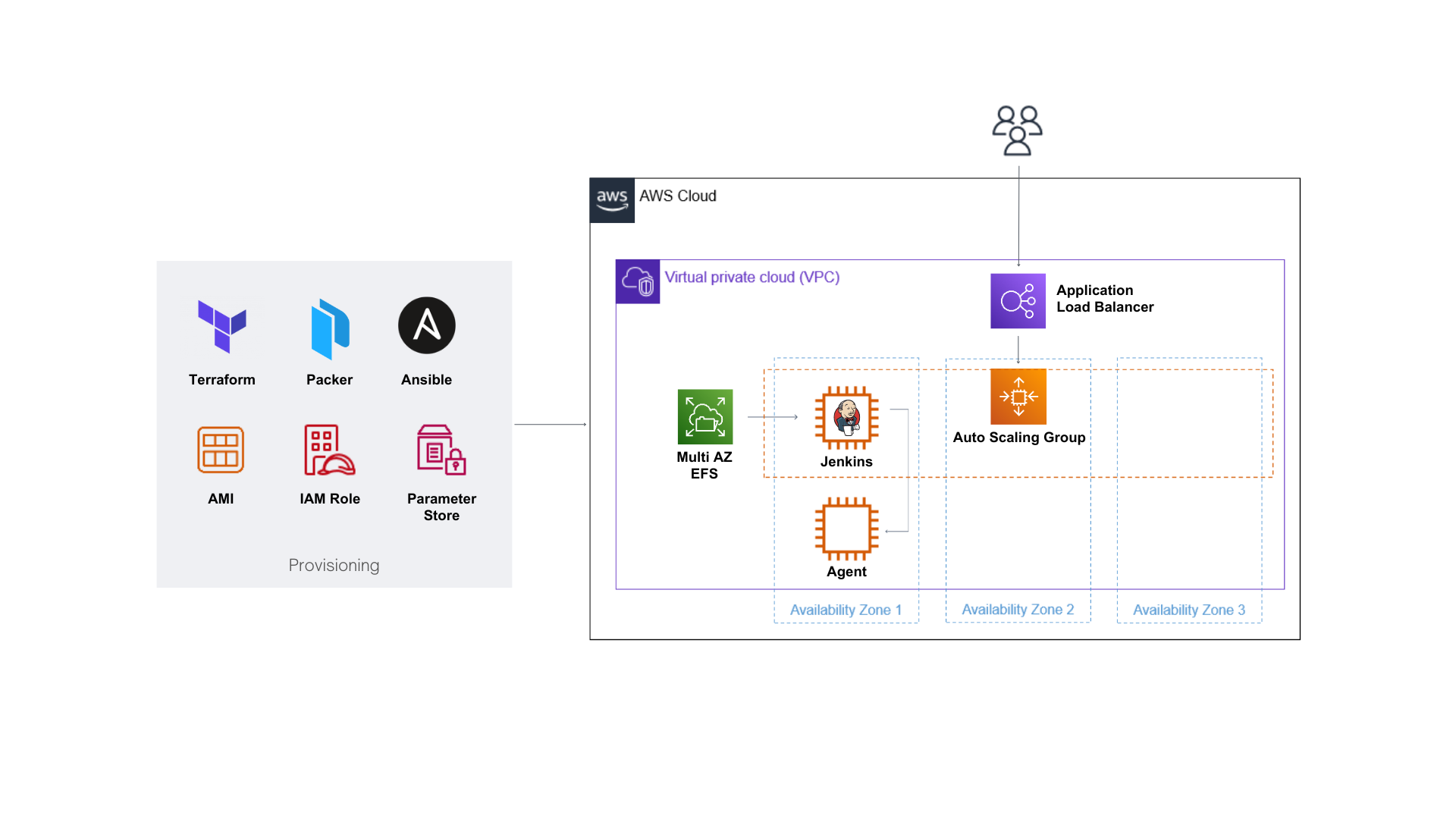The width and height of the screenshot is (1456, 819).
Task: Select the AMI grid icon
Action: pyautogui.click(x=221, y=450)
